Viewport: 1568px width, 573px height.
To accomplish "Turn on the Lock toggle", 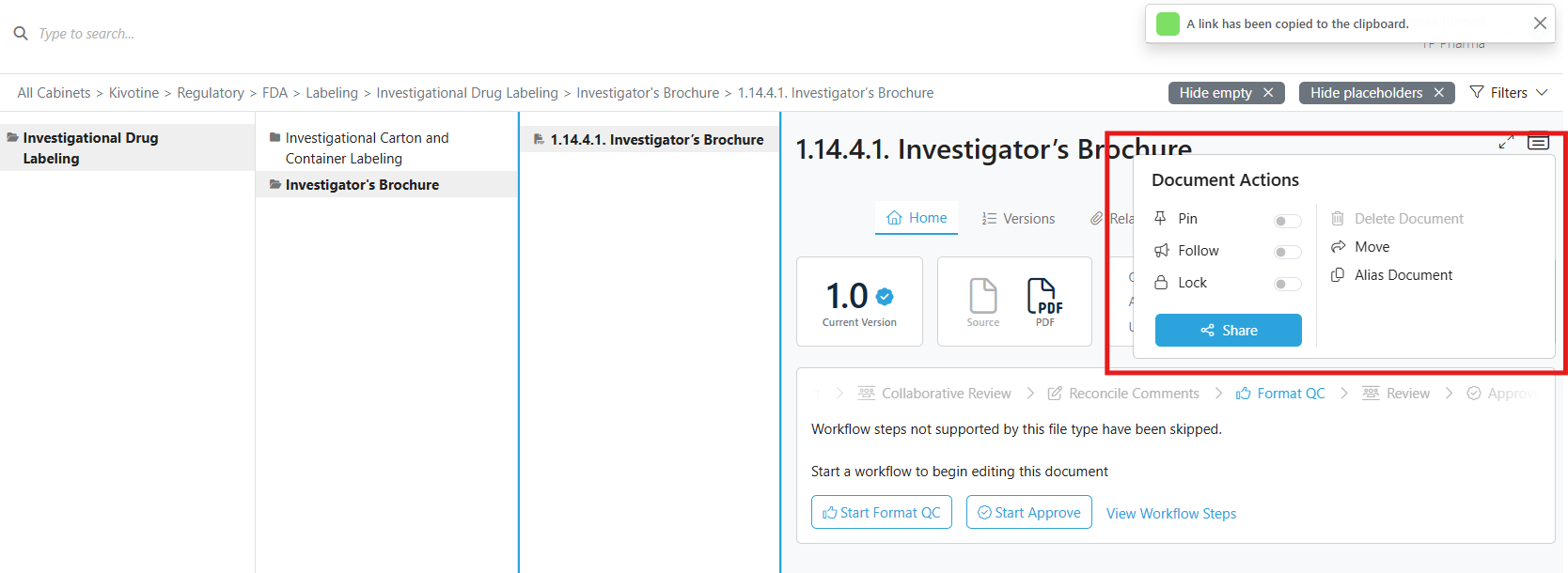I will pos(1287,285).
